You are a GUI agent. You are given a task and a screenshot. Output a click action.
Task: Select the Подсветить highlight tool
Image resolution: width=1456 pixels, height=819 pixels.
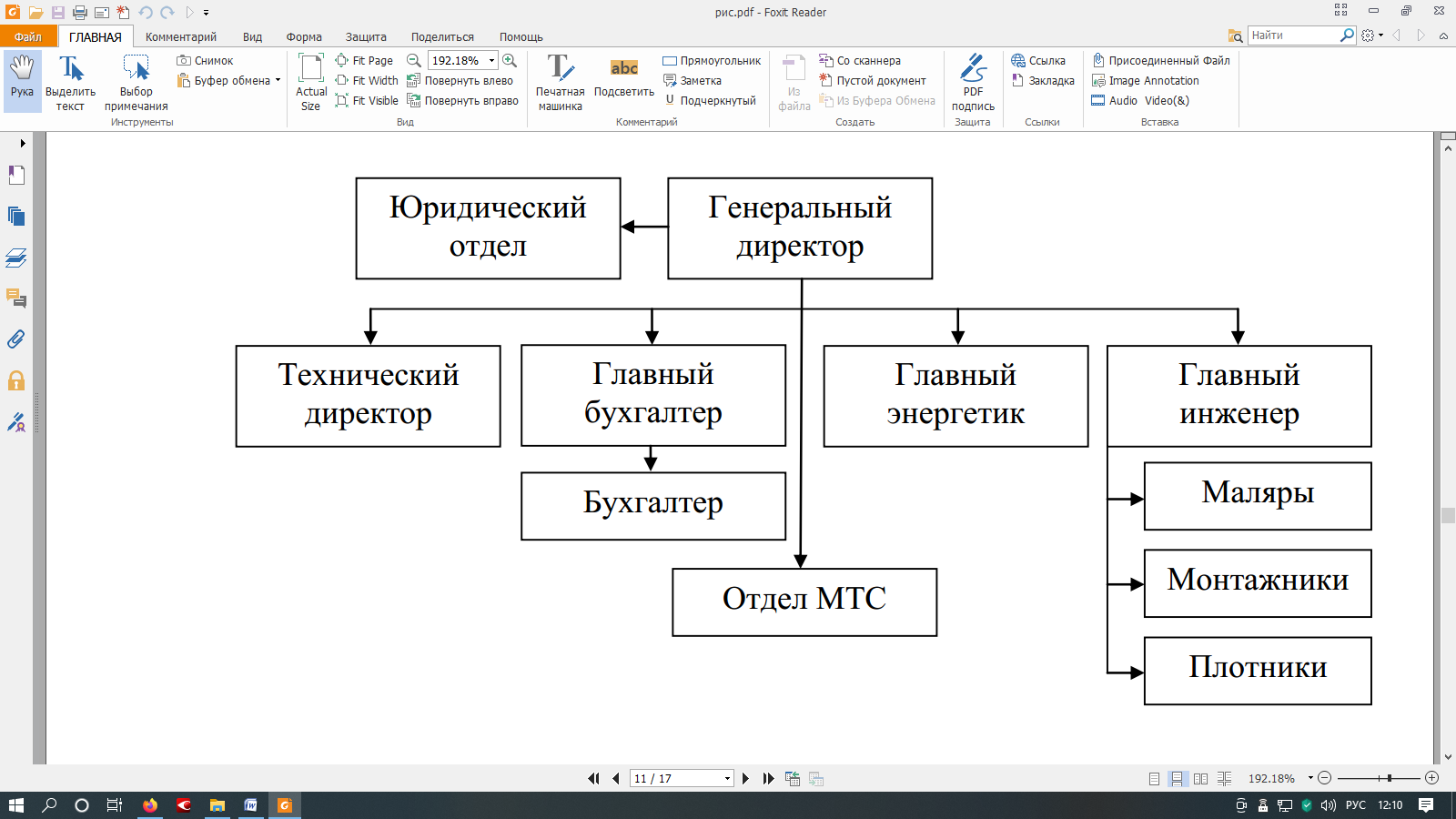tap(624, 78)
